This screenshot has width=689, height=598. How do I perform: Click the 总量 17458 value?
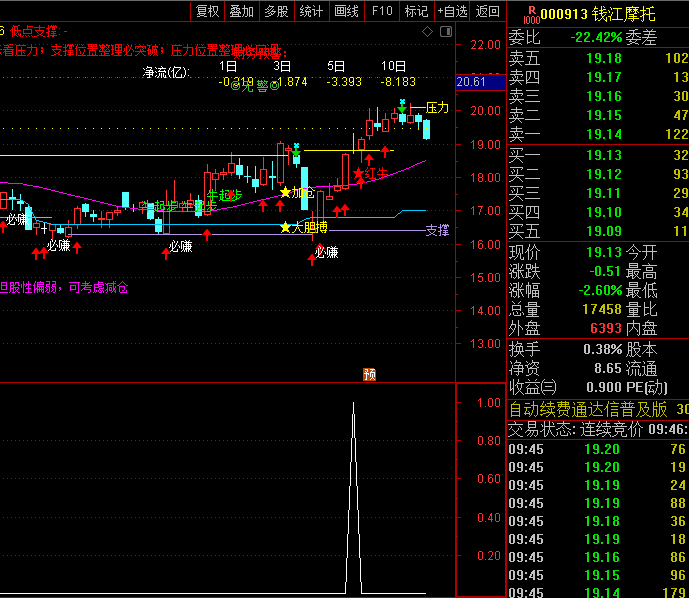point(602,309)
